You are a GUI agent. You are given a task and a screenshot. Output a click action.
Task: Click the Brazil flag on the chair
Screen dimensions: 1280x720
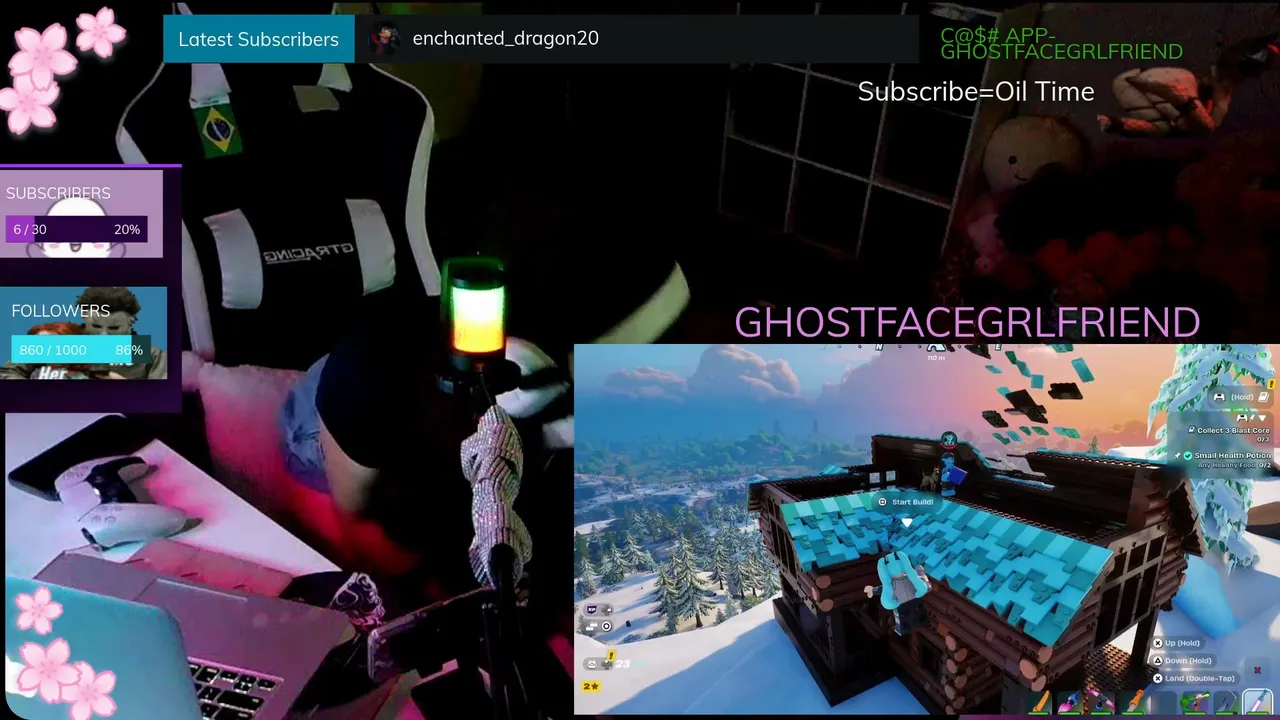(218, 130)
